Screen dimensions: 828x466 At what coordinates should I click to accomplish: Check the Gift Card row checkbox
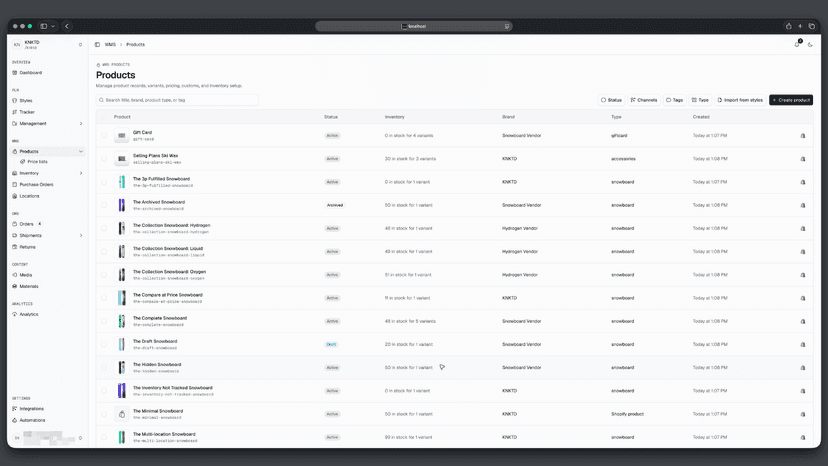[x=104, y=136]
